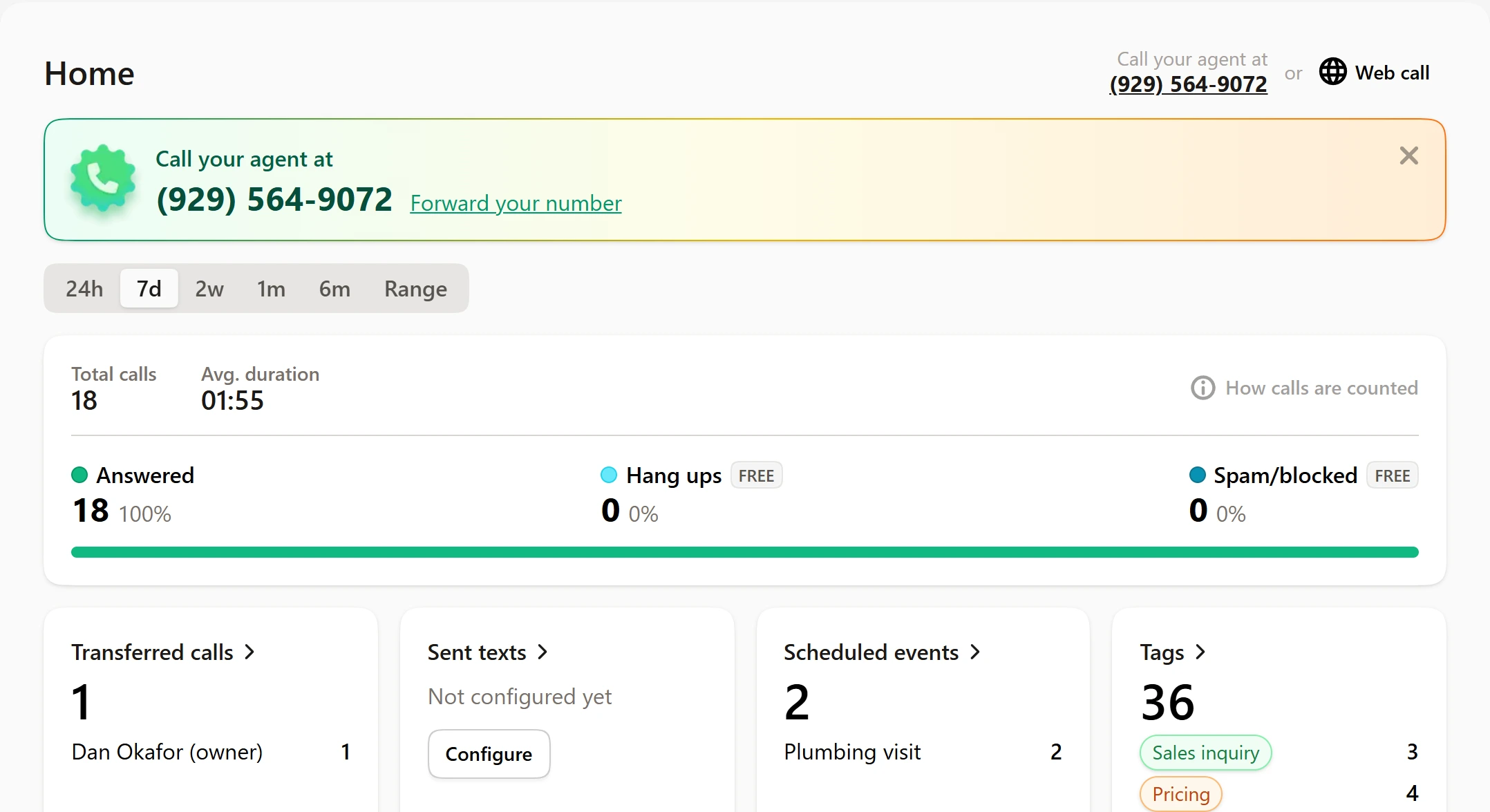The width and height of the screenshot is (1490, 812).
Task: Click the FREE badge beside Hang ups
Action: click(756, 475)
